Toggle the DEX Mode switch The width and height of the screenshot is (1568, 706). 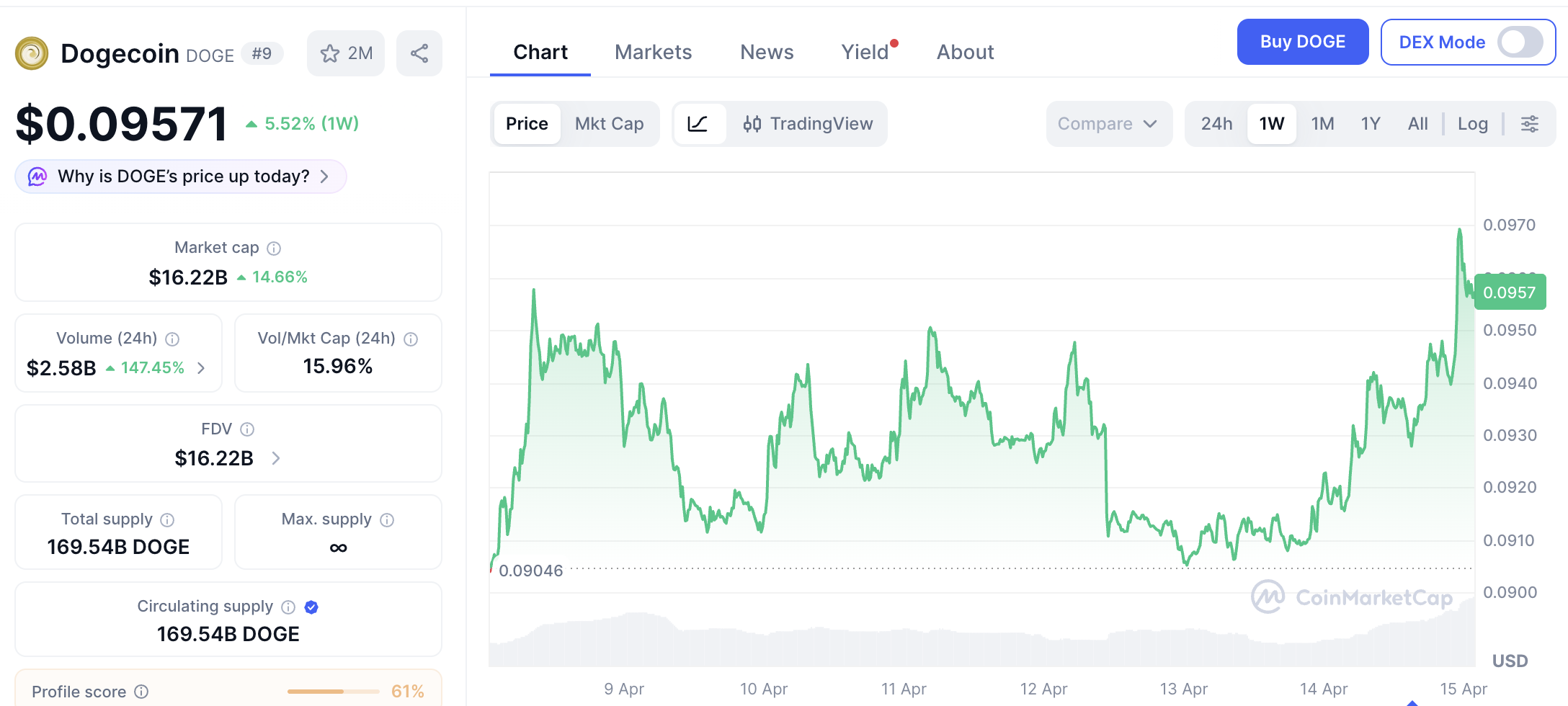click(x=1520, y=42)
